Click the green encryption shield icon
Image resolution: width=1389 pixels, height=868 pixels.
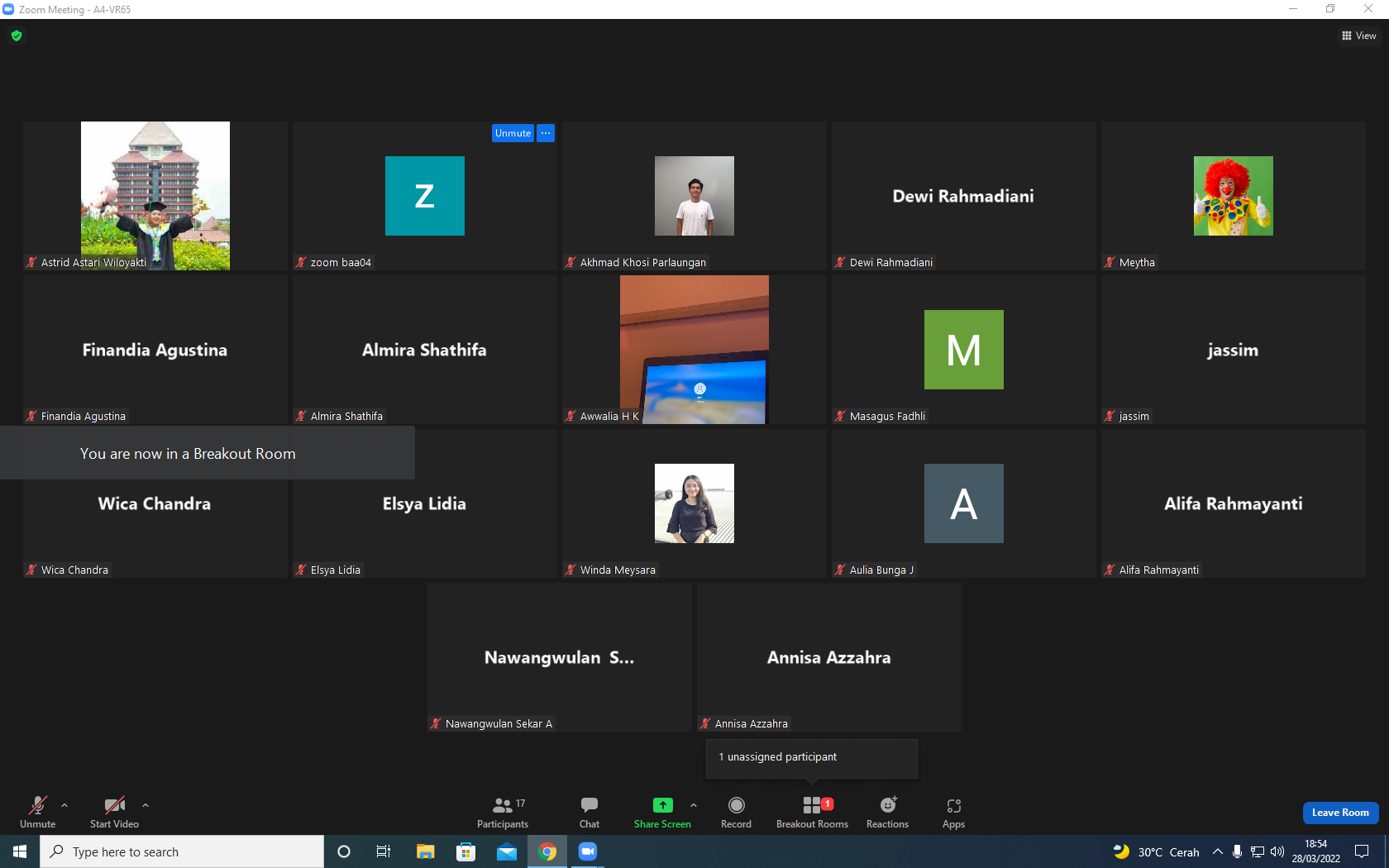[x=17, y=36]
